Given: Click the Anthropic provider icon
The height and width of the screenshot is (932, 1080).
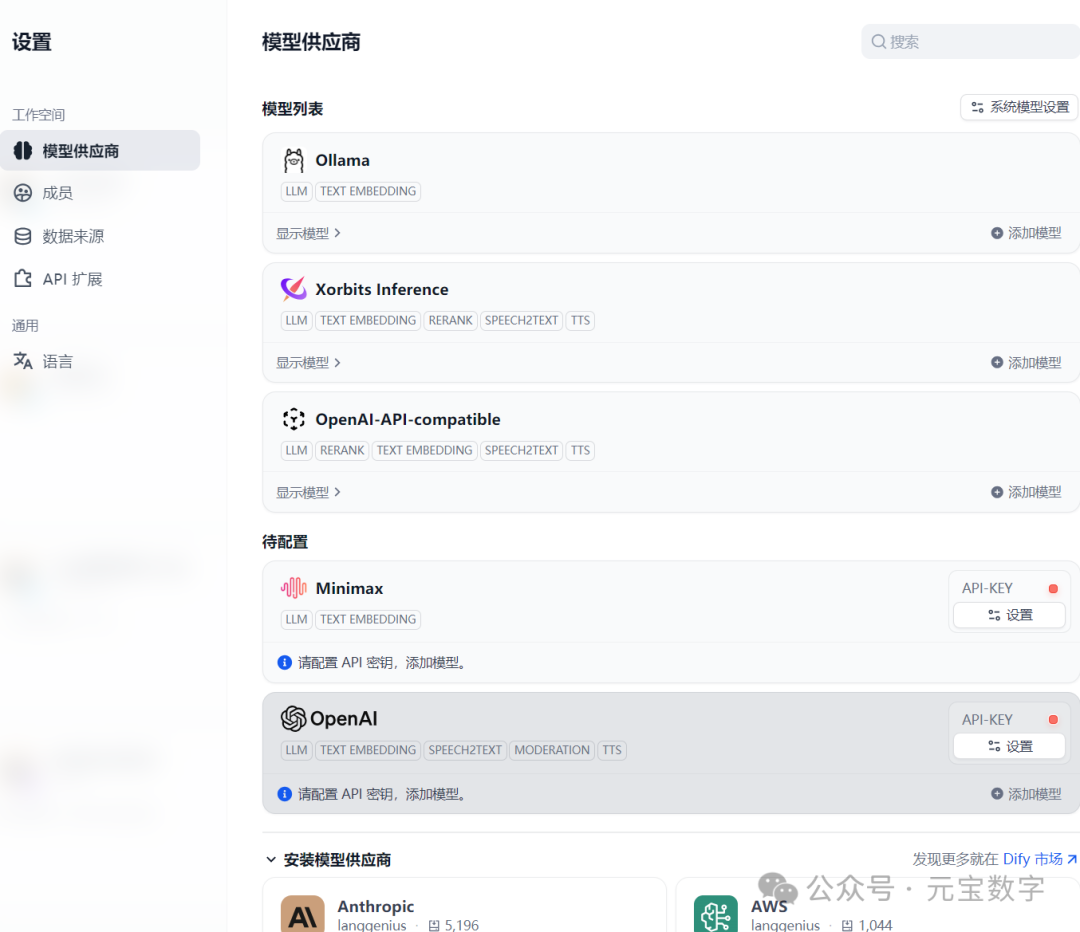Looking at the screenshot, I should pyautogui.click(x=302, y=914).
